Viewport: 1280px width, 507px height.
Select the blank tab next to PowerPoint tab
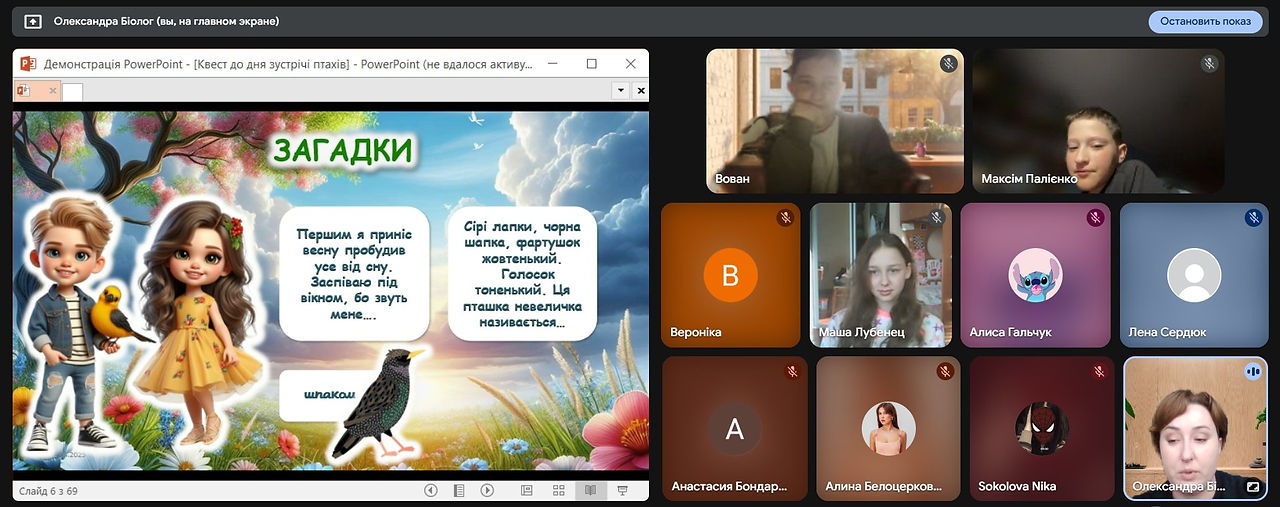73,92
